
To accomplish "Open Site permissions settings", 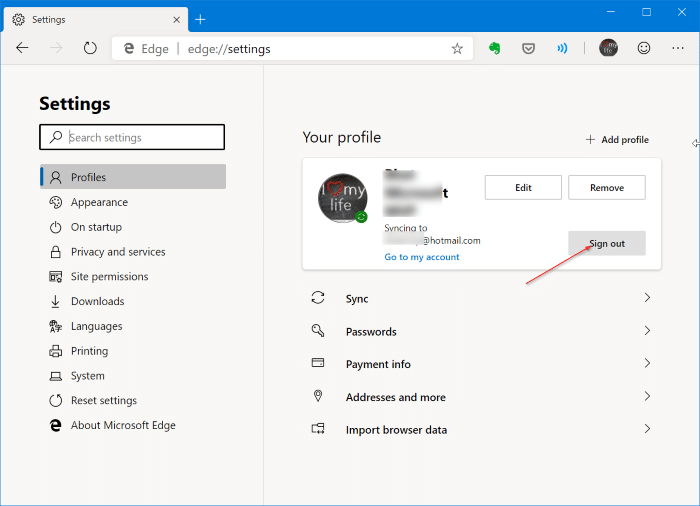I will coord(133,276).
